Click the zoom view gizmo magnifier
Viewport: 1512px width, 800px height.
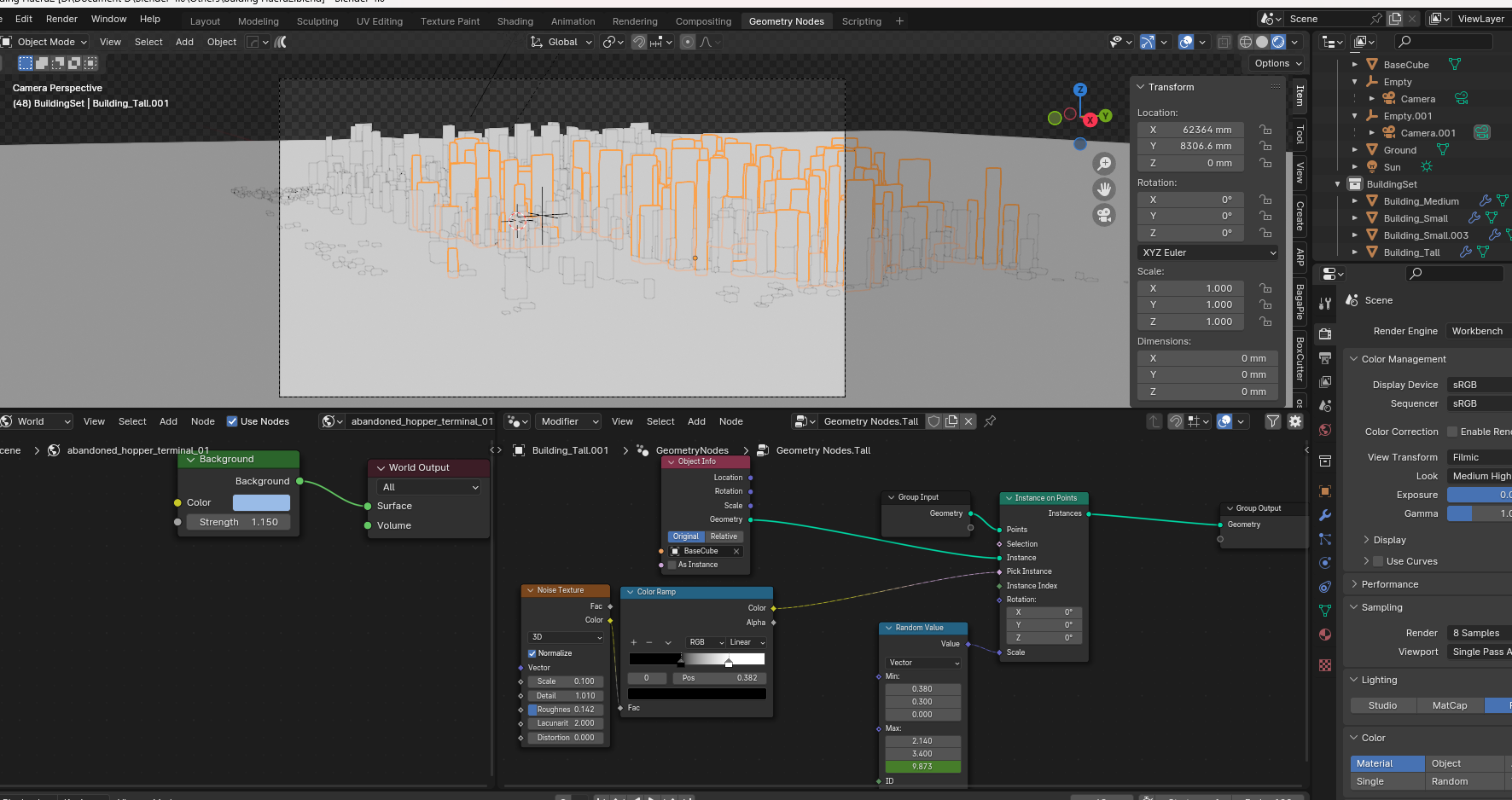[x=1104, y=164]
